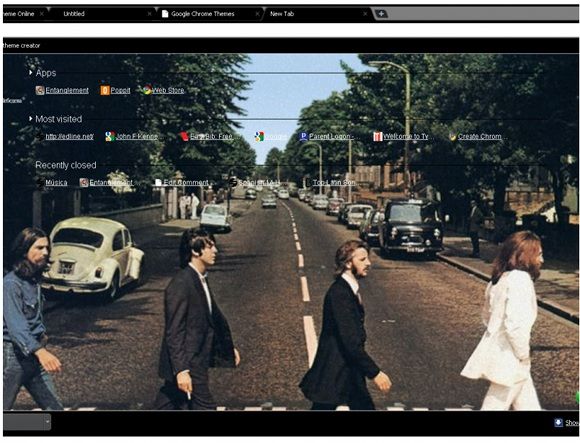Launch the orange Poppit app icon
Viewport: 580px width, 443px height.
105,90
